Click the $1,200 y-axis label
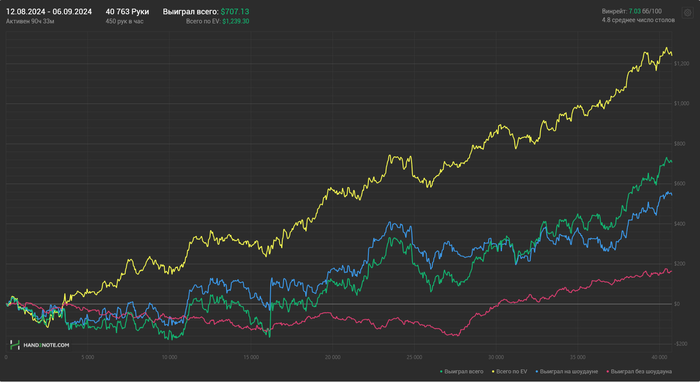The height and width of the screenshot is (382, 700). [681, 64]
